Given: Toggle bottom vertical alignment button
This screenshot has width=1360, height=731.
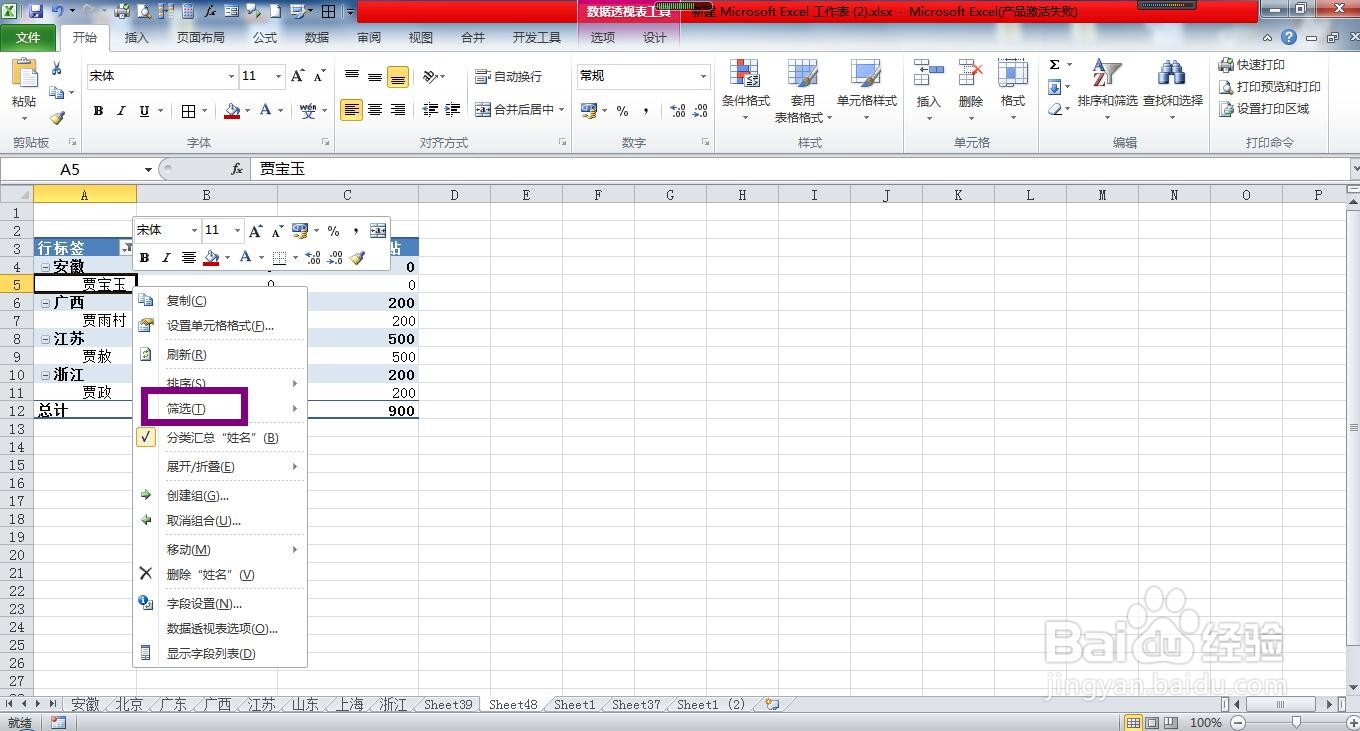Looking at the screenshot, I should tap(398, 76).
